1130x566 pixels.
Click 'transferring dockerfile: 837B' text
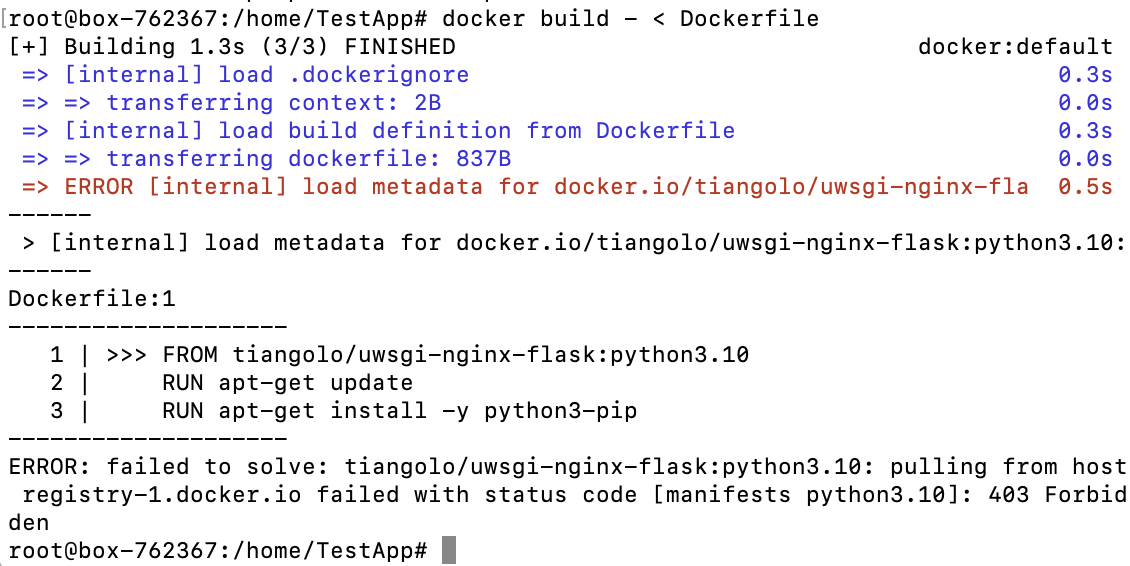click(x=309, y=159)
